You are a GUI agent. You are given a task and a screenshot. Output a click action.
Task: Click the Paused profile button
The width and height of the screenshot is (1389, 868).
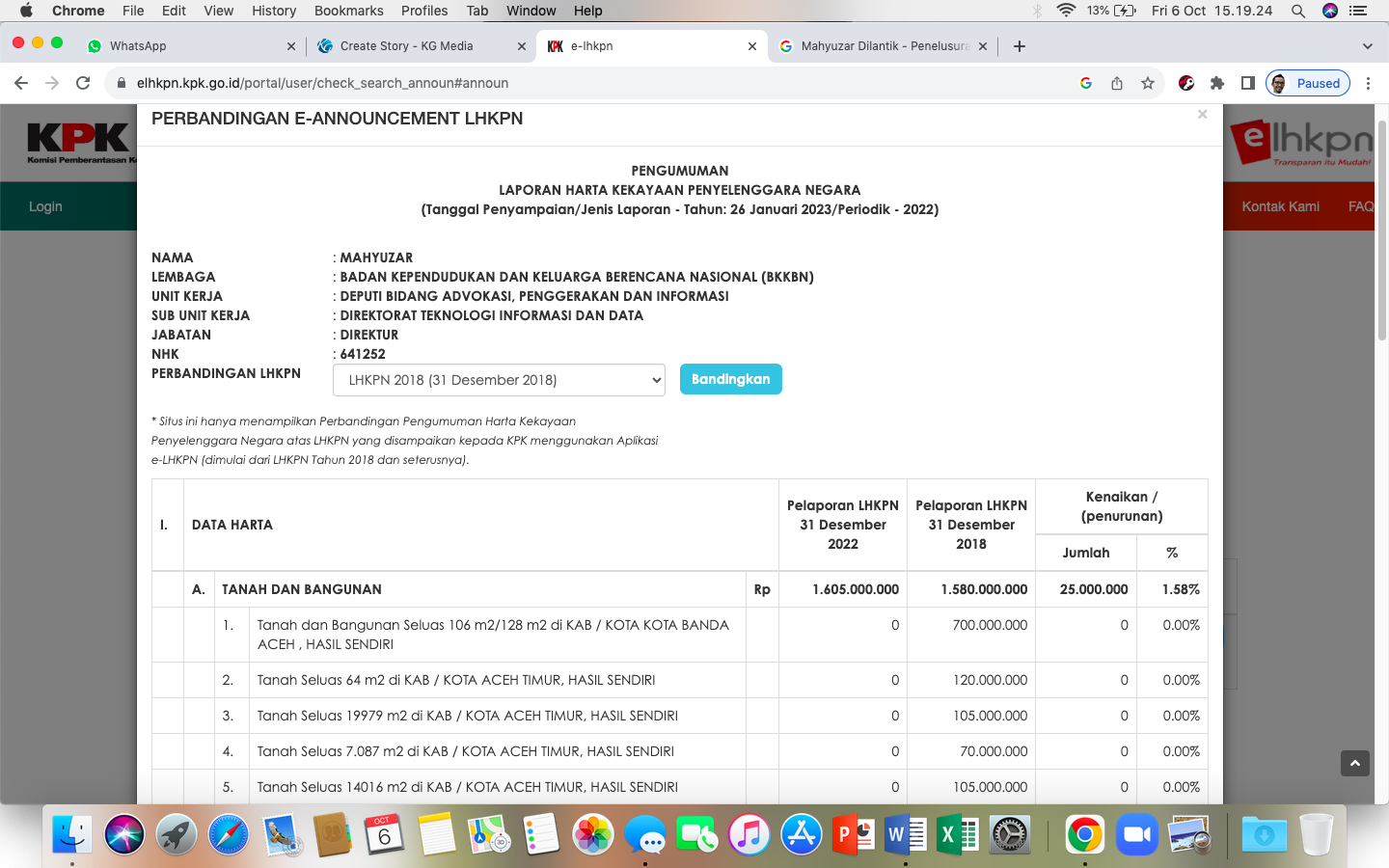pos(1307,83)
